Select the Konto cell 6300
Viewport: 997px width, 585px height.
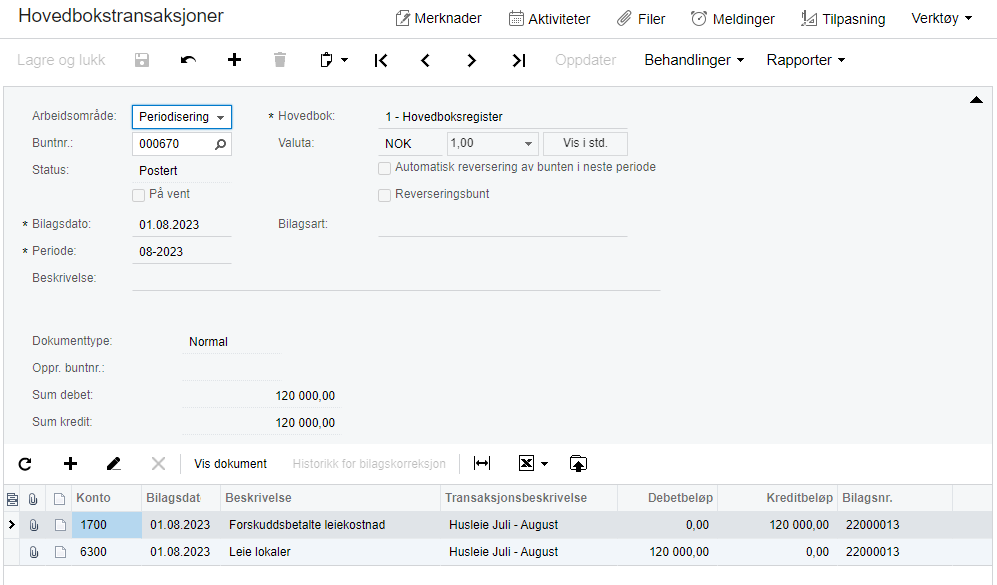(107, 552)
